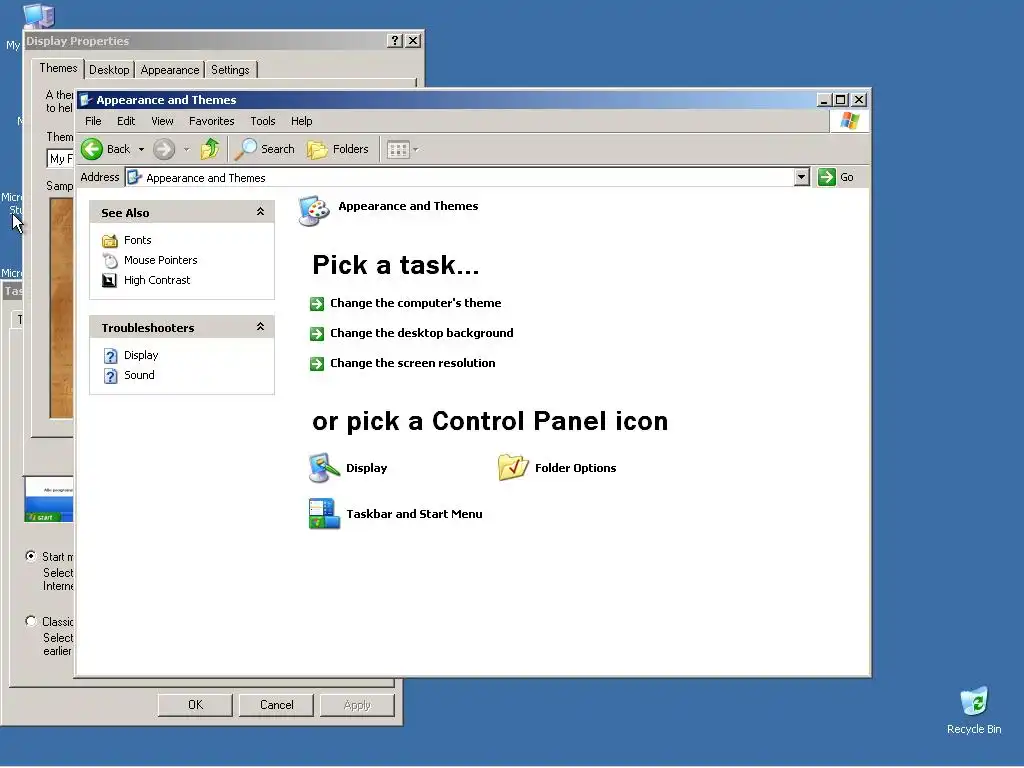Image resolution: width=1024 pixels, height=768 pixels.
Task: Switch to Settings tab in Display Properties
Action: [231, 70]
